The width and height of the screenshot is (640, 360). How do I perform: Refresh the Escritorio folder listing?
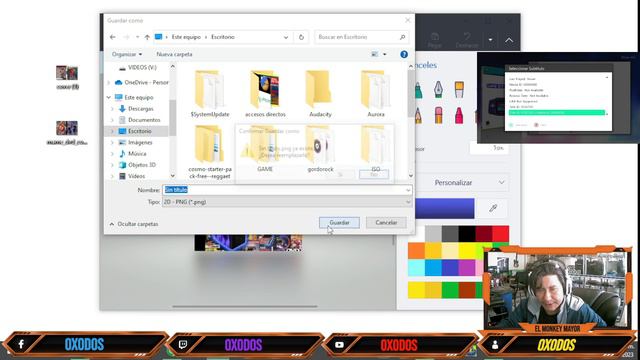301,37
